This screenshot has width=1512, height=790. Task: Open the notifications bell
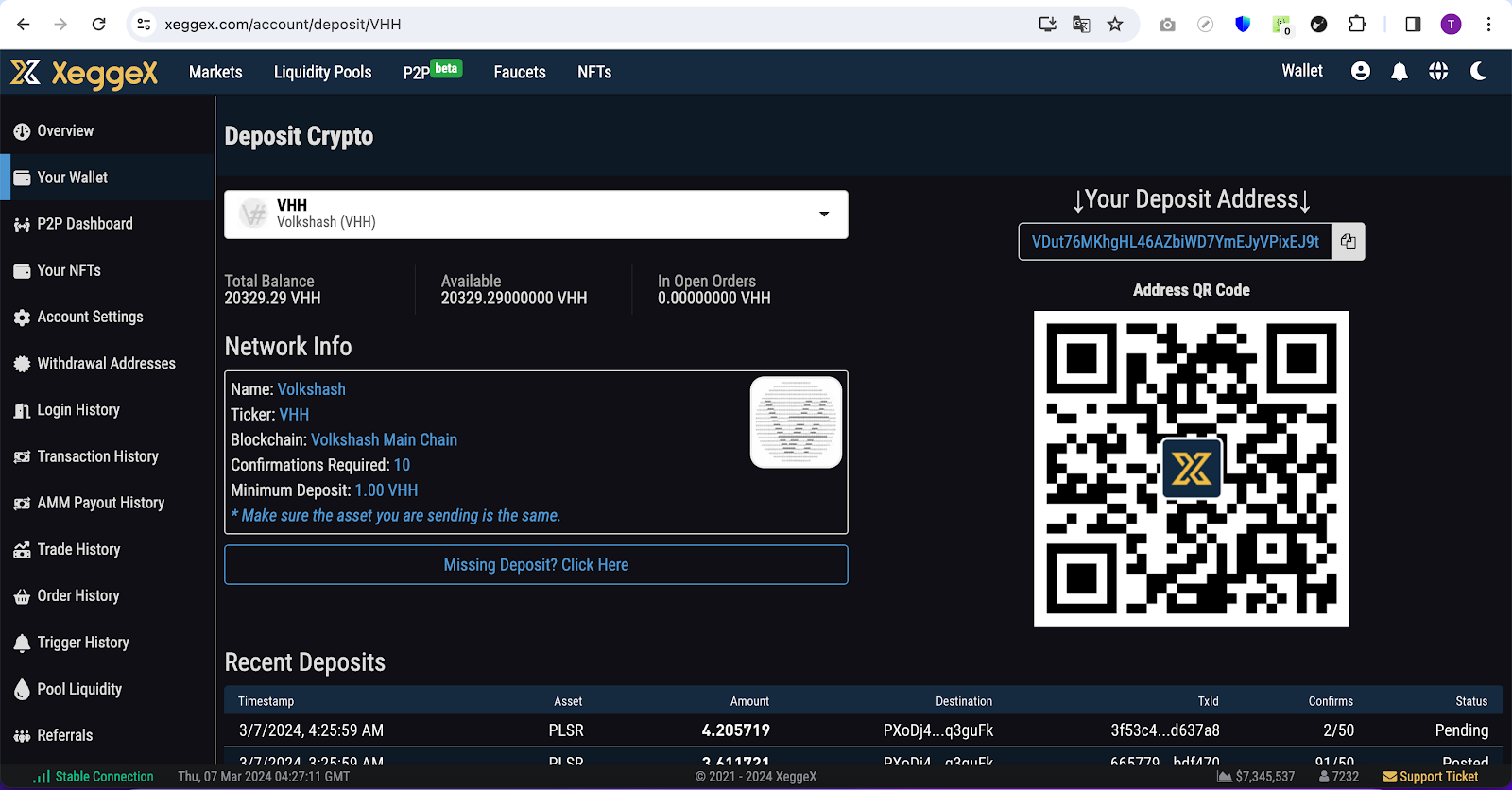1400,71
